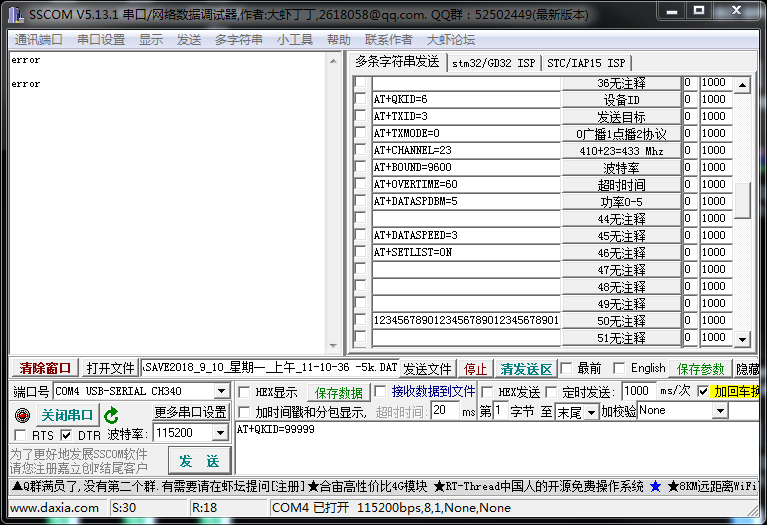
Task: Open the 小工具 menu
Action: coord(294,40)
